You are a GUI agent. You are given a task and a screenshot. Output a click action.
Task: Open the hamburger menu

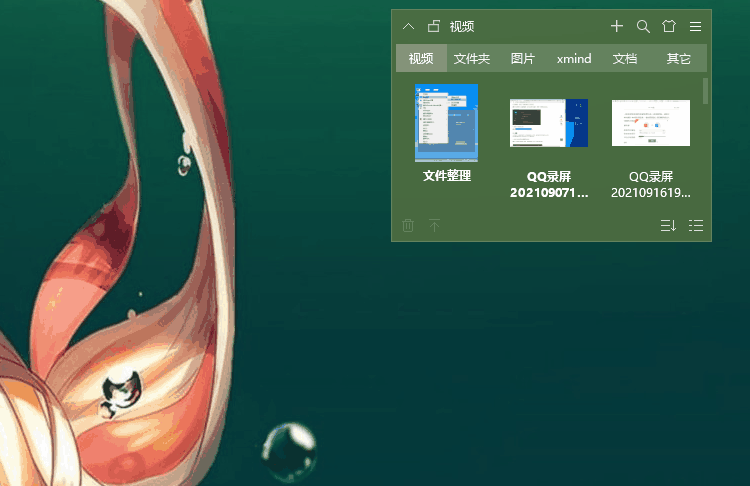(695, 26)
